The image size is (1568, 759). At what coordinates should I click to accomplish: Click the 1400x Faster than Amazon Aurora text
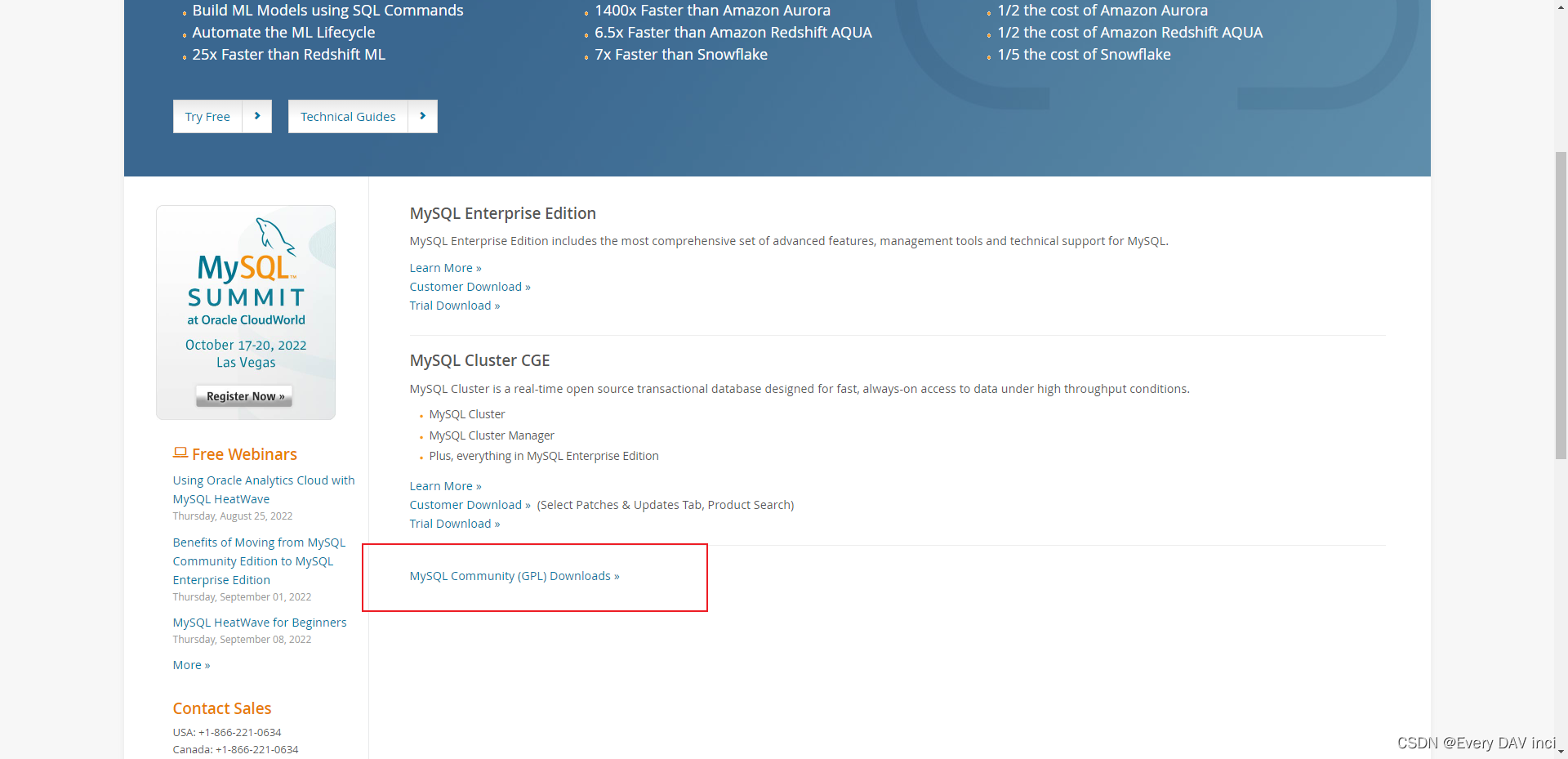coord(712,11)
